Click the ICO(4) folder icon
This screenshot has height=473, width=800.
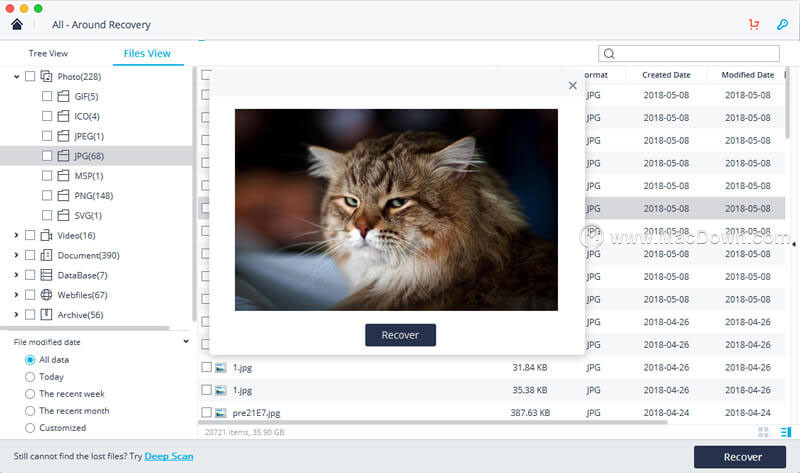(63, 116)
